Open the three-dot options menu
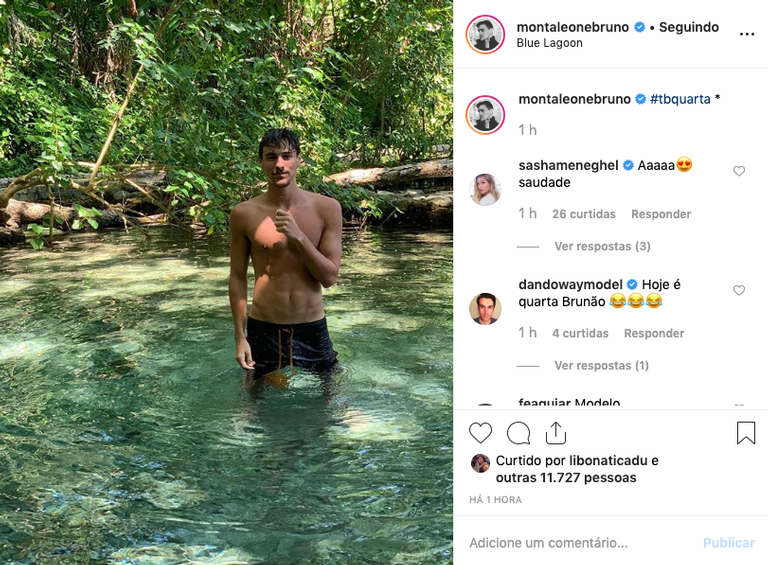 coord(747,34)
